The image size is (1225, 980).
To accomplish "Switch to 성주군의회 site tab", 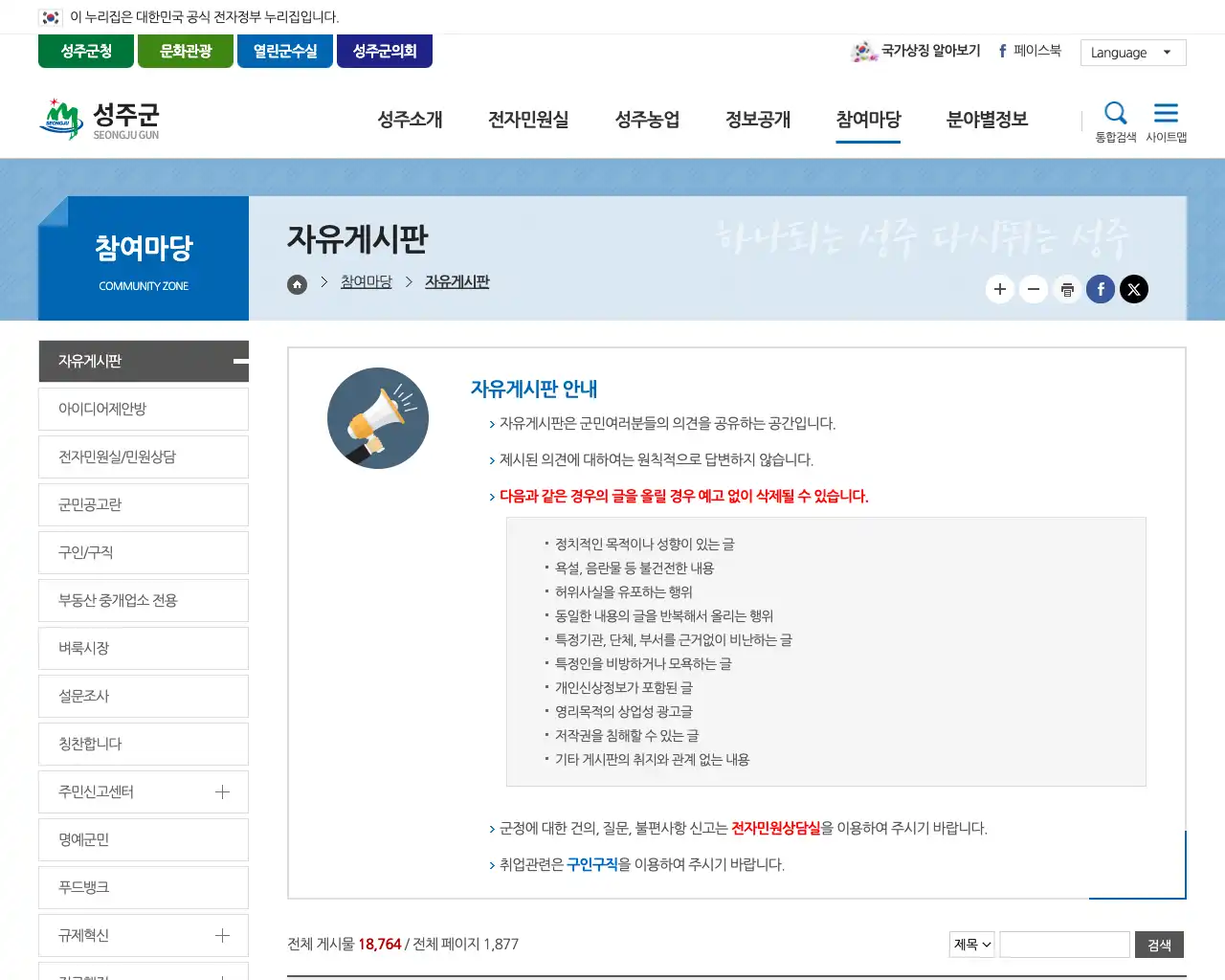I will (385, 51).
